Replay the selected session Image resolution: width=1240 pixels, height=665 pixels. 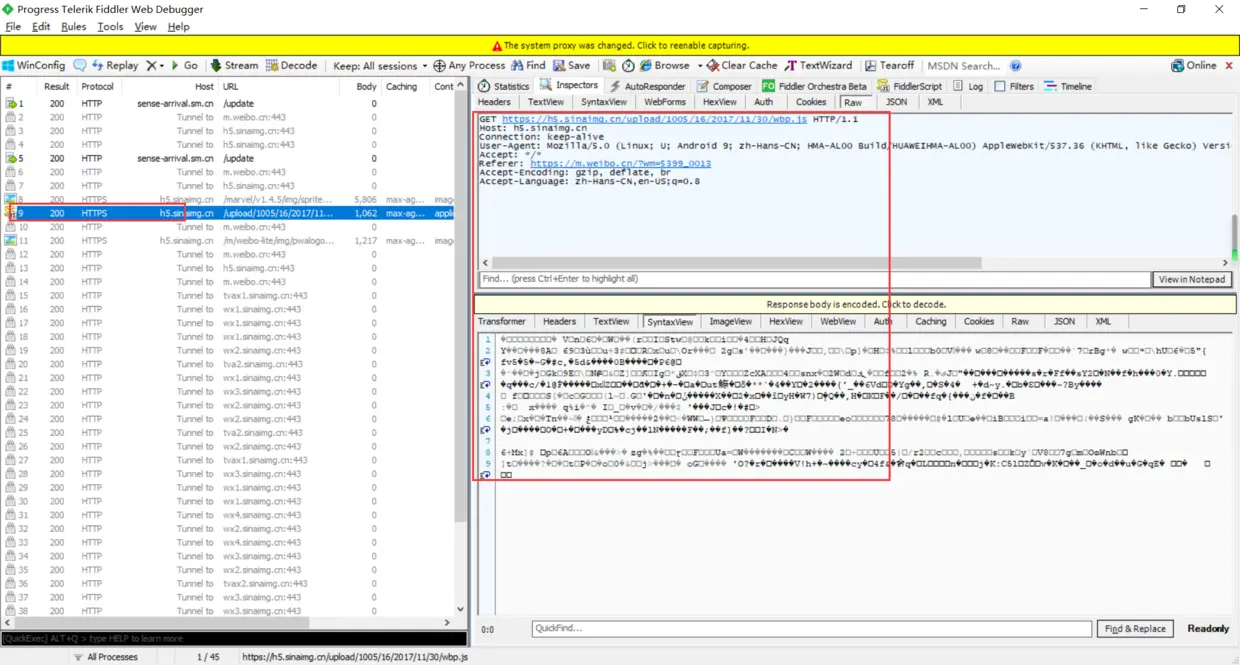click(115, 65)
